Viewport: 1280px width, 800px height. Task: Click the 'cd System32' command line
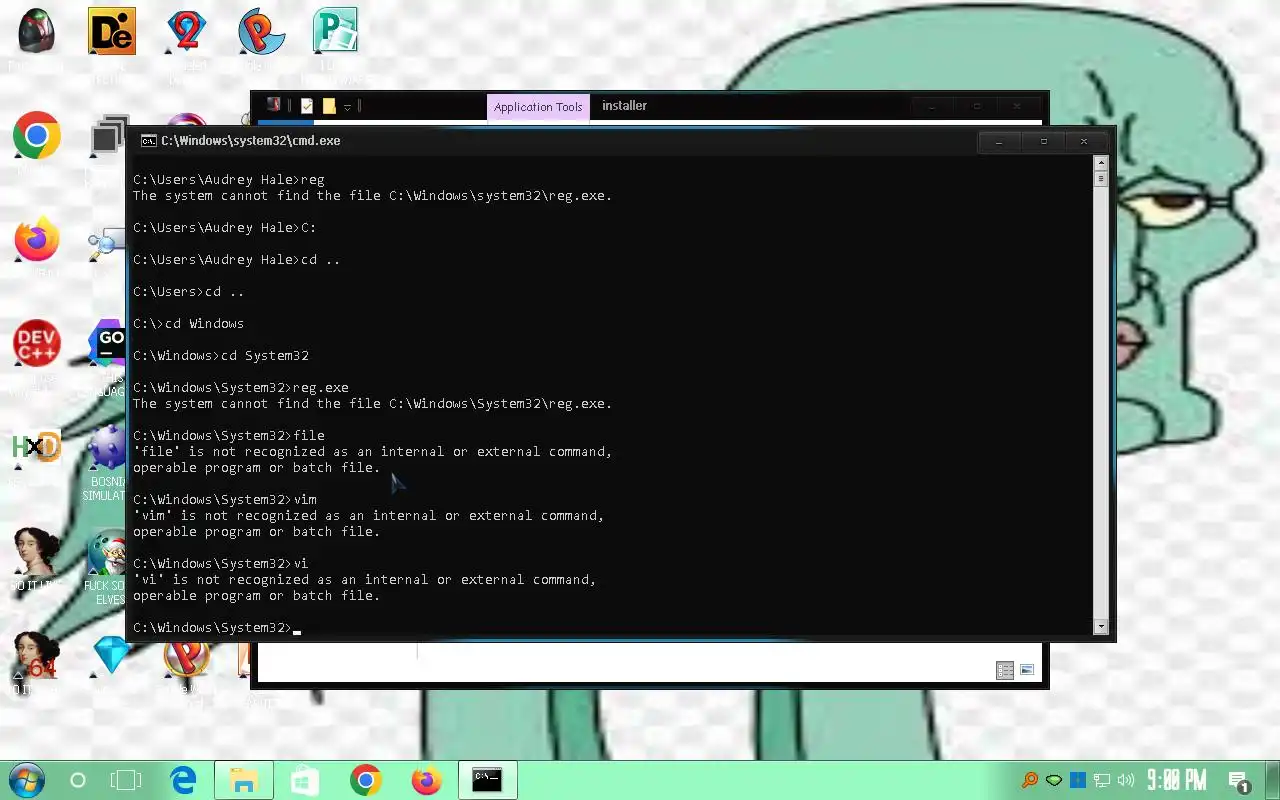point(221,356)
